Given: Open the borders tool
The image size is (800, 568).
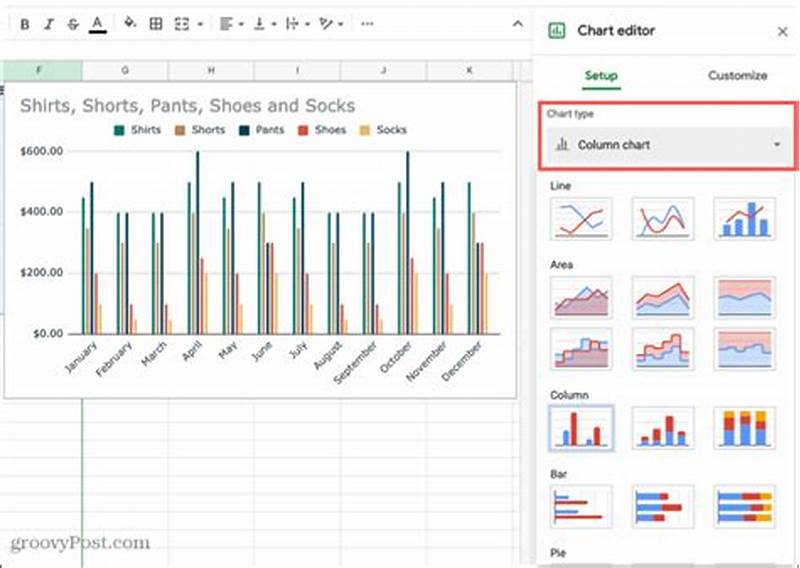Looking at the screenshot, I should click(x=156, y=23).
